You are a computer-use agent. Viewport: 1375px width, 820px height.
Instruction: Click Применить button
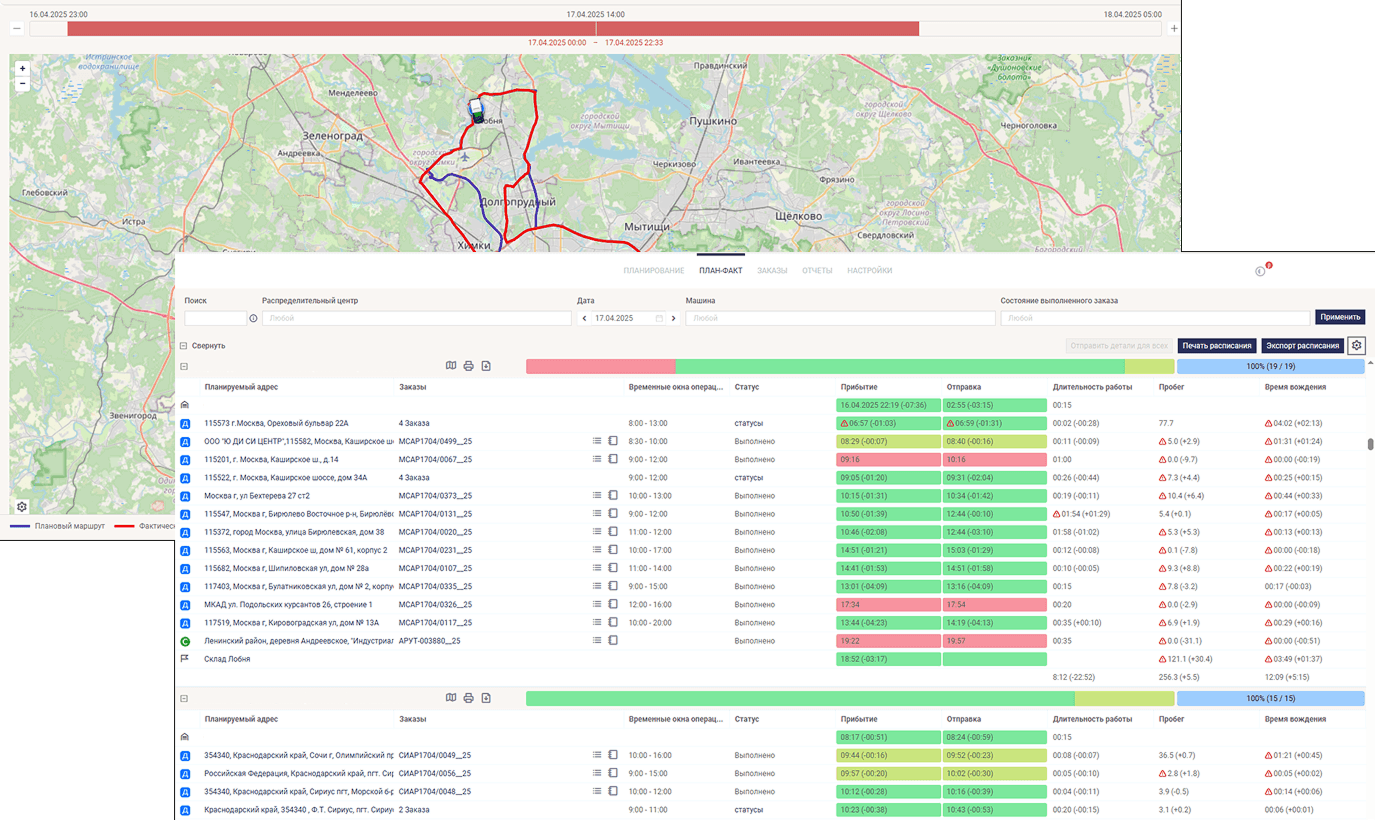pyautogui.click(x=1340, y=317)
